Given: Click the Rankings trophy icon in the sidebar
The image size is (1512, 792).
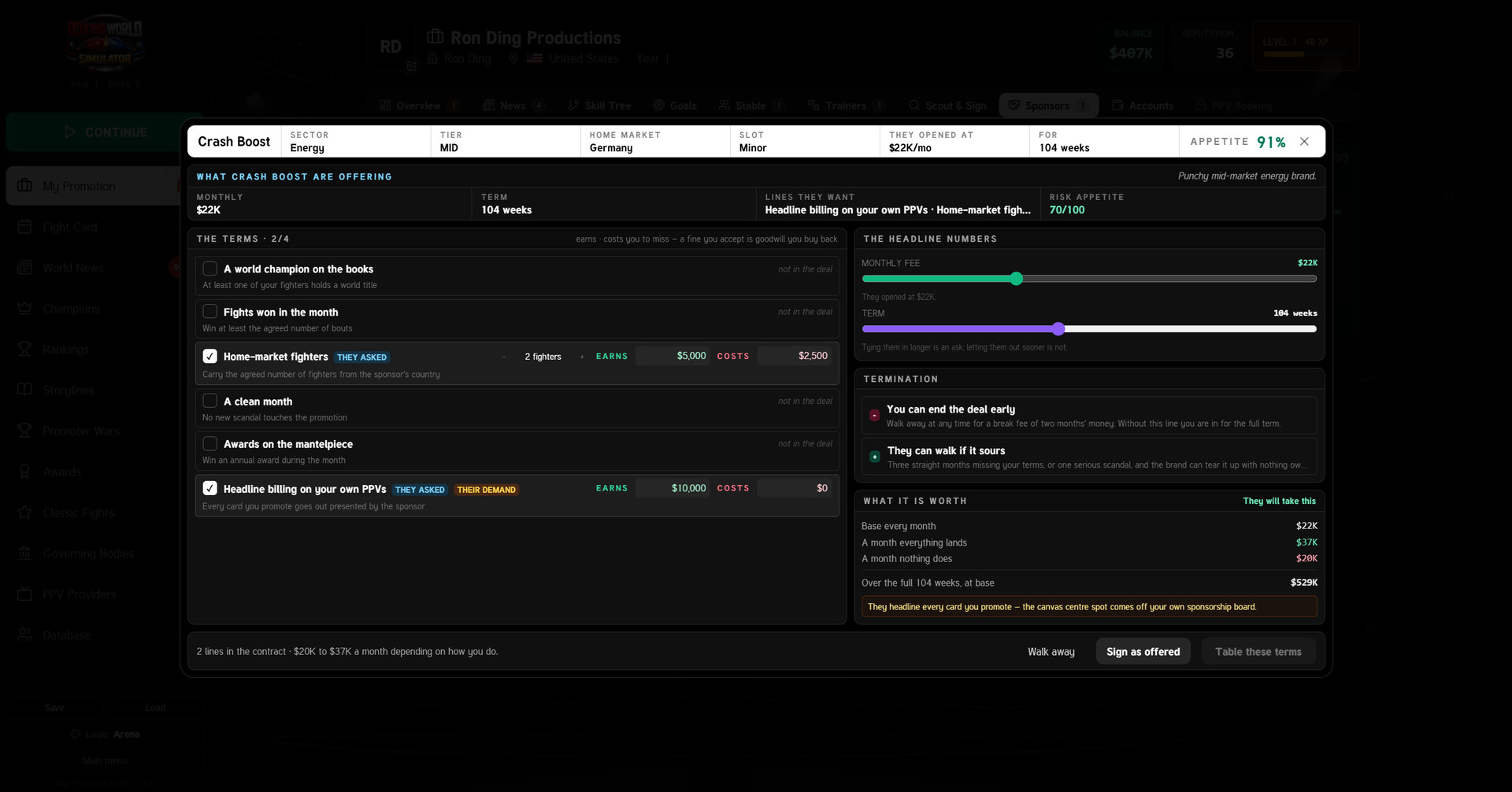Looking at the screenshot, I should click(x=25, y=350).
